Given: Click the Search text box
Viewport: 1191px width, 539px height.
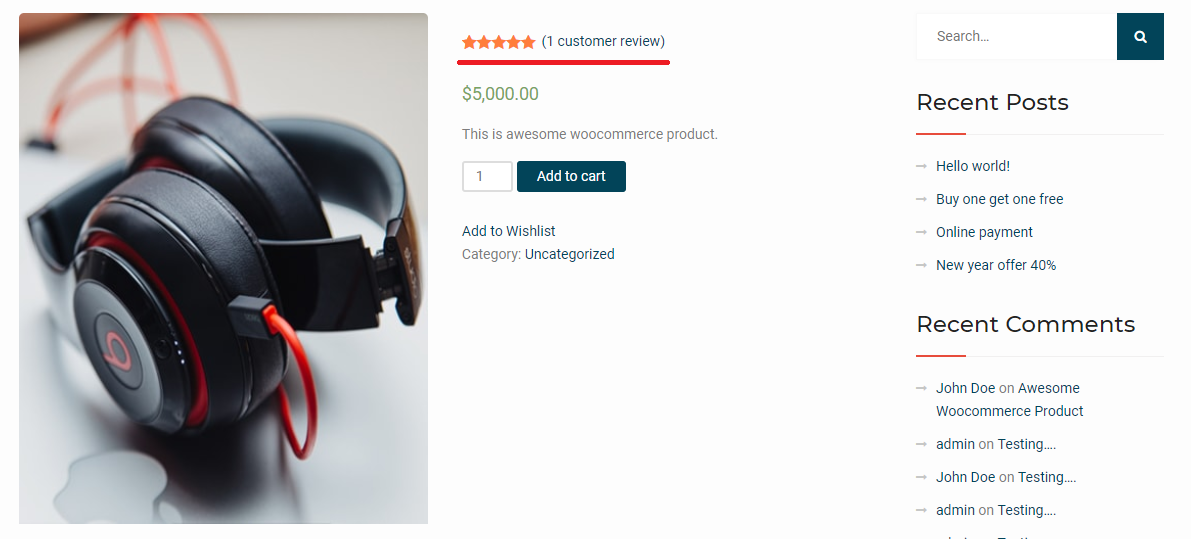Looking at the screenshot, I should 1016,36.
